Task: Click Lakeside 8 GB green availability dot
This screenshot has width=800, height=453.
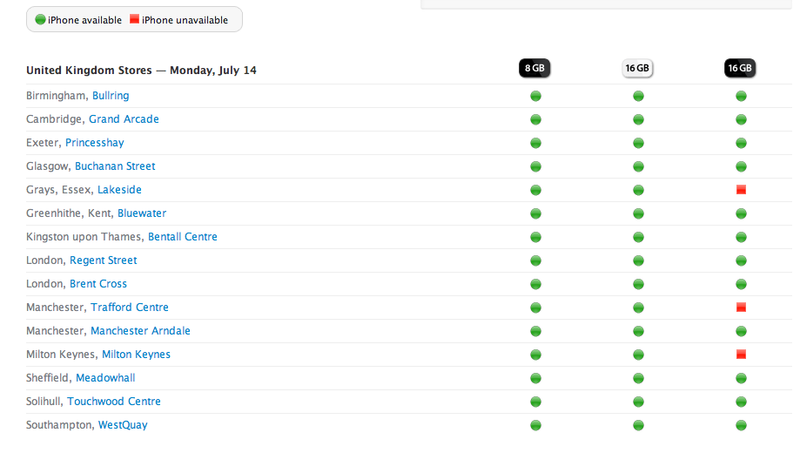Action: point(535,190)
